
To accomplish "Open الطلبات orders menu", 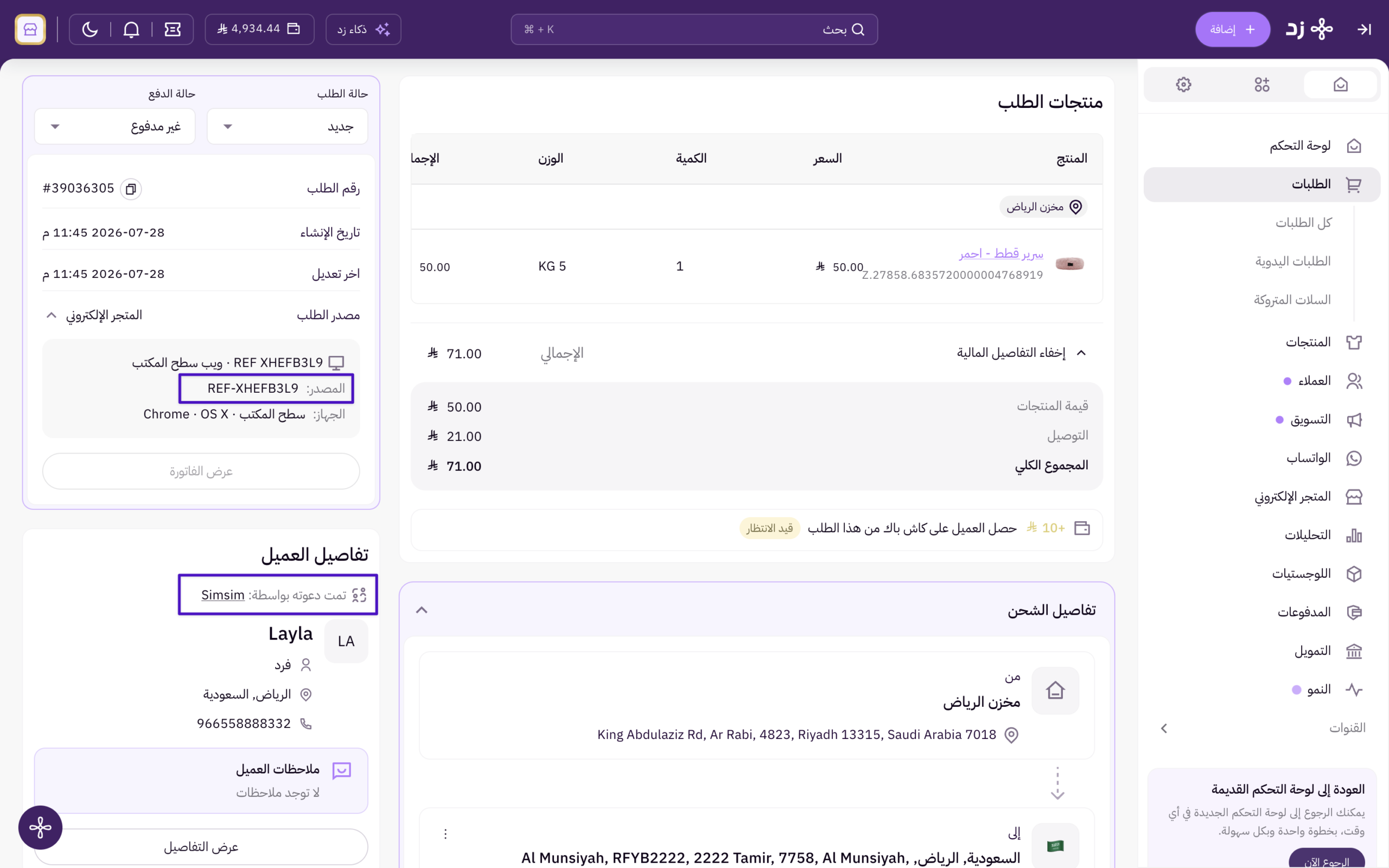I will tap(1261, 184).
